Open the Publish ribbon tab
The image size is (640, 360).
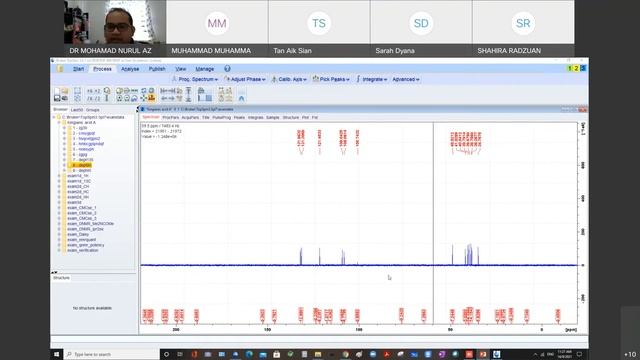157,69
